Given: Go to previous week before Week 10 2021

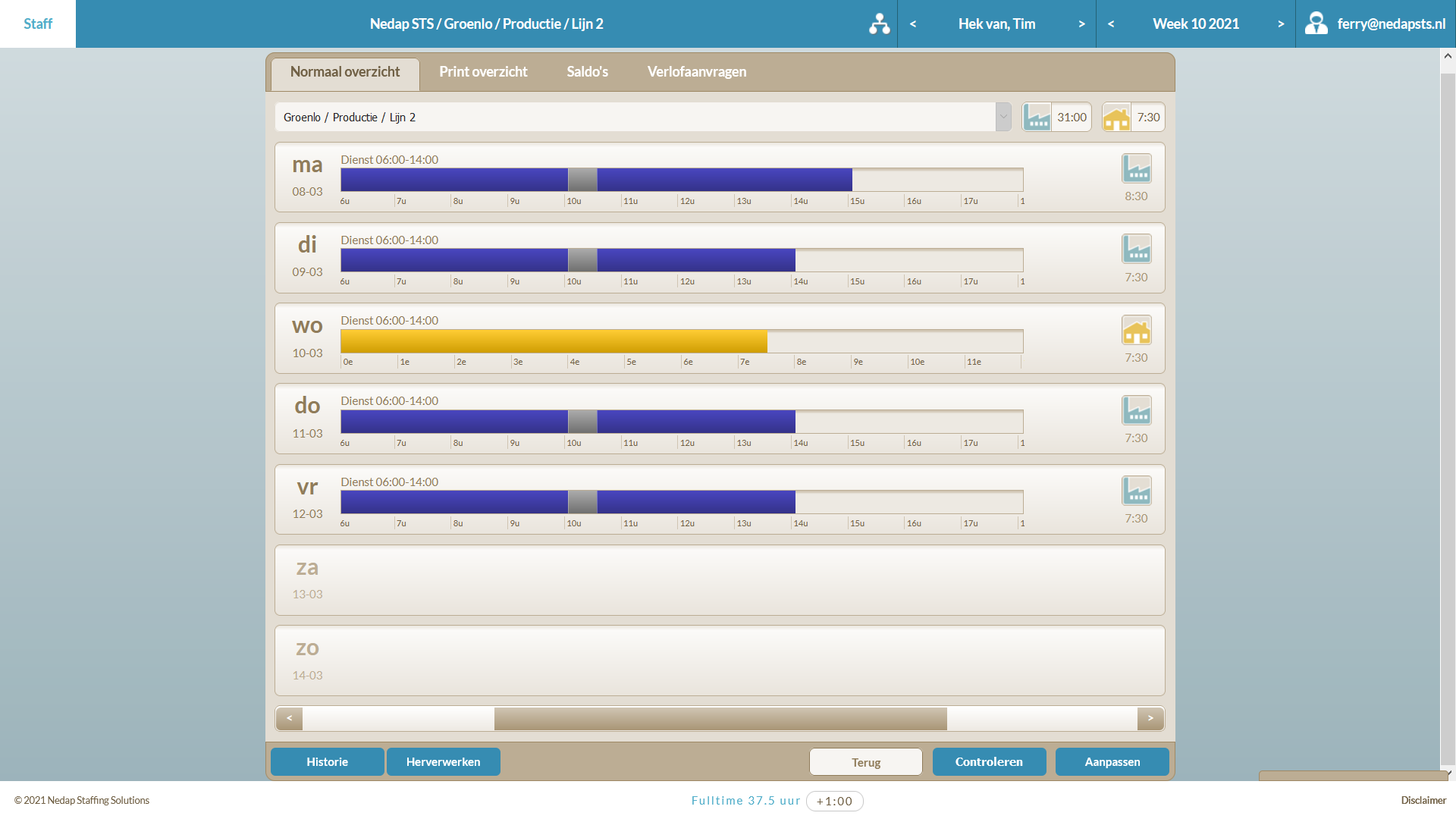Looking at the screenshot, I should coord(1111,24).
